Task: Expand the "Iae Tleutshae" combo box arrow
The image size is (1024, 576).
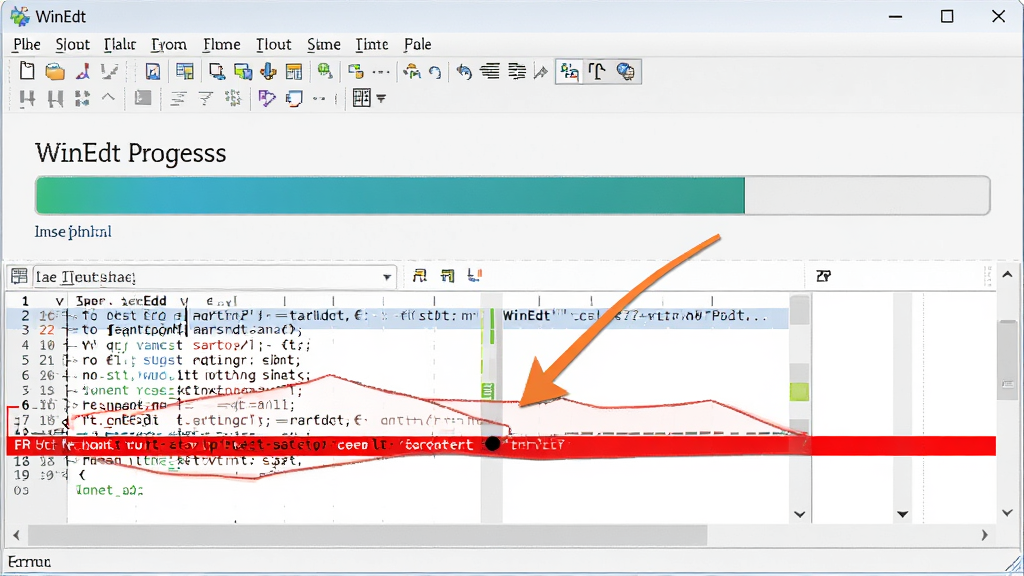Action: [387, 278]
